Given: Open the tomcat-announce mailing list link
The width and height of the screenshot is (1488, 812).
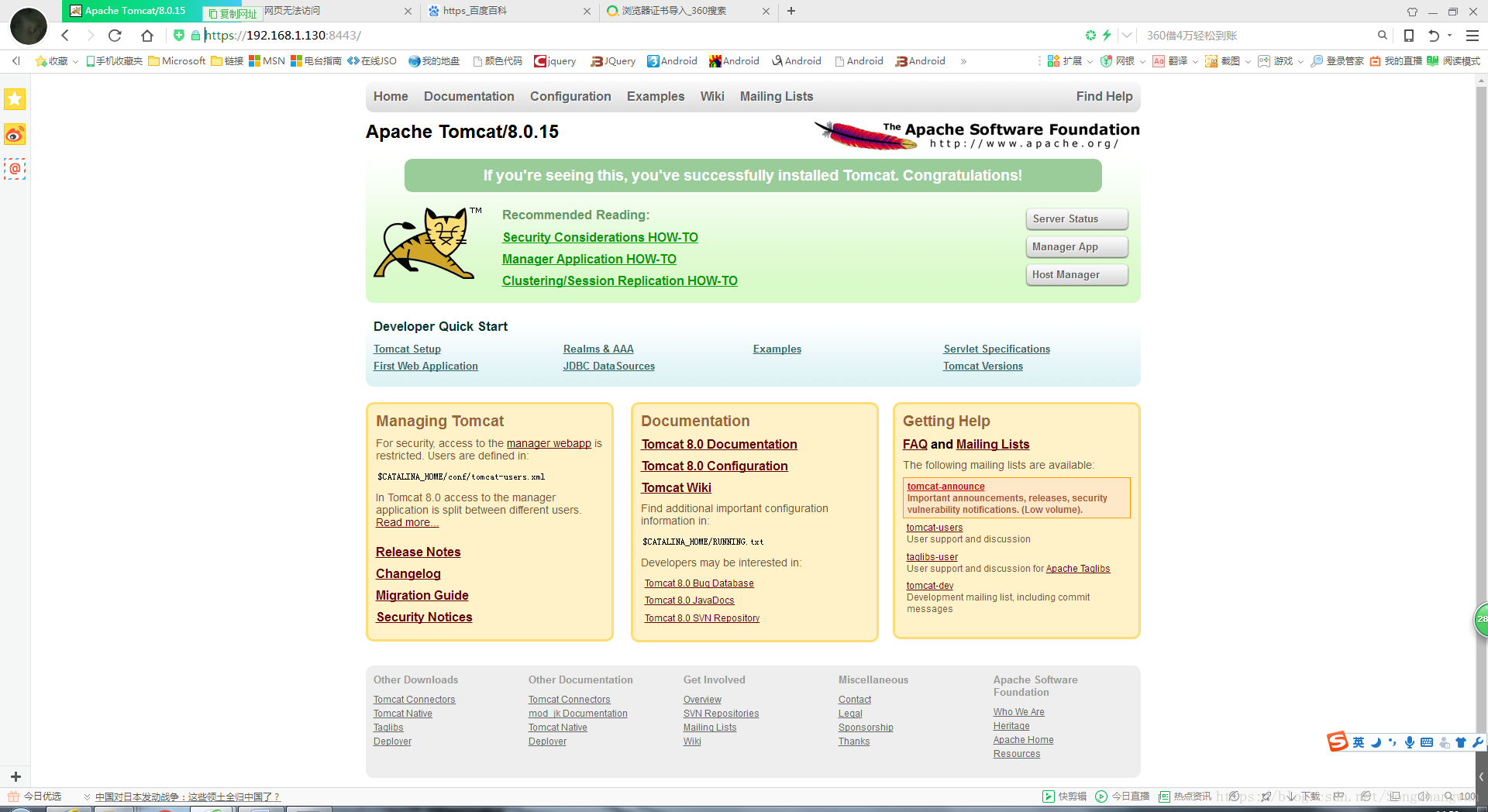Looking at the screenshot, I should (x=945, y=487).
